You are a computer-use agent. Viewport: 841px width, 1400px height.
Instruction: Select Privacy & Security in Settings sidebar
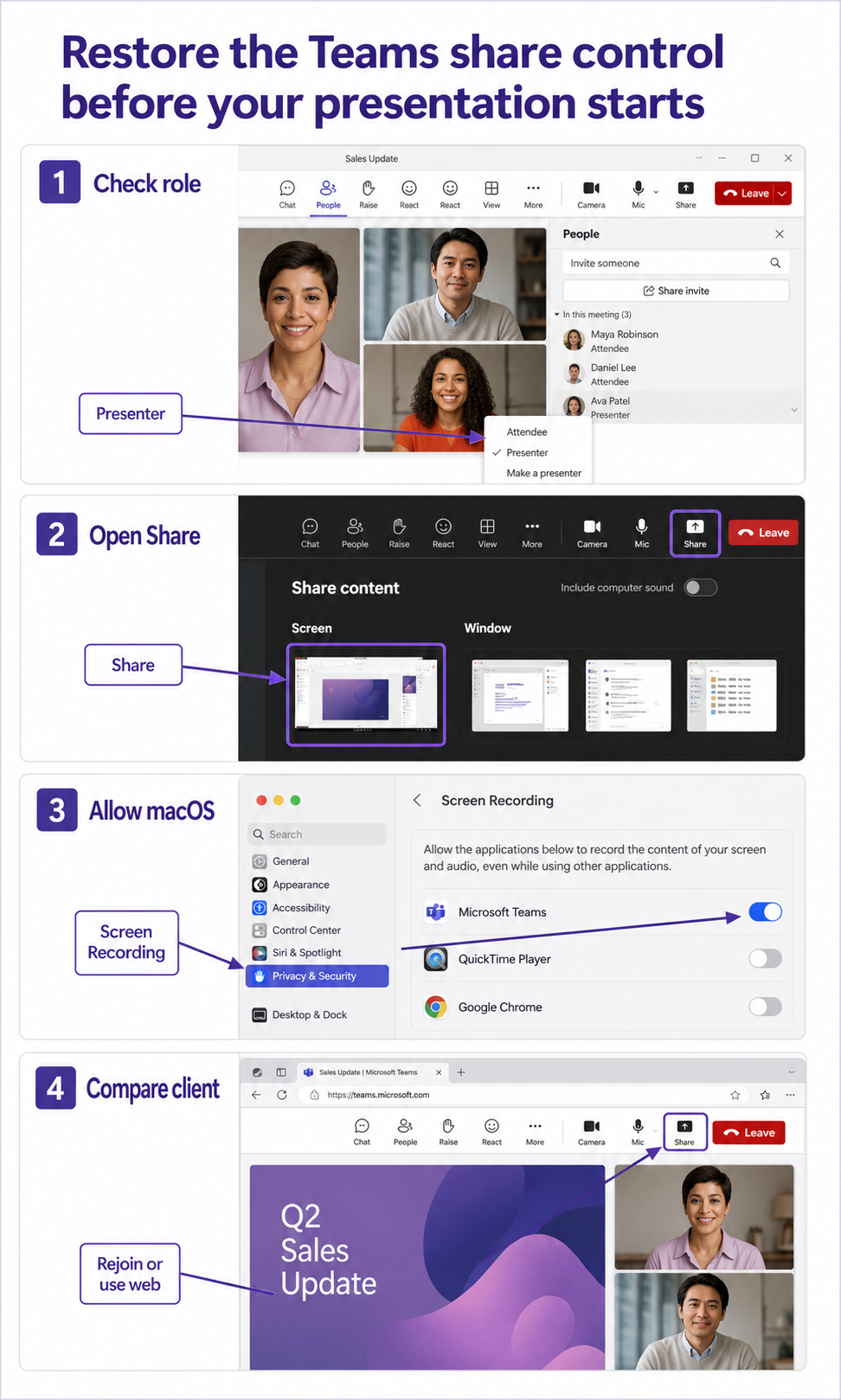click(317, 976)
